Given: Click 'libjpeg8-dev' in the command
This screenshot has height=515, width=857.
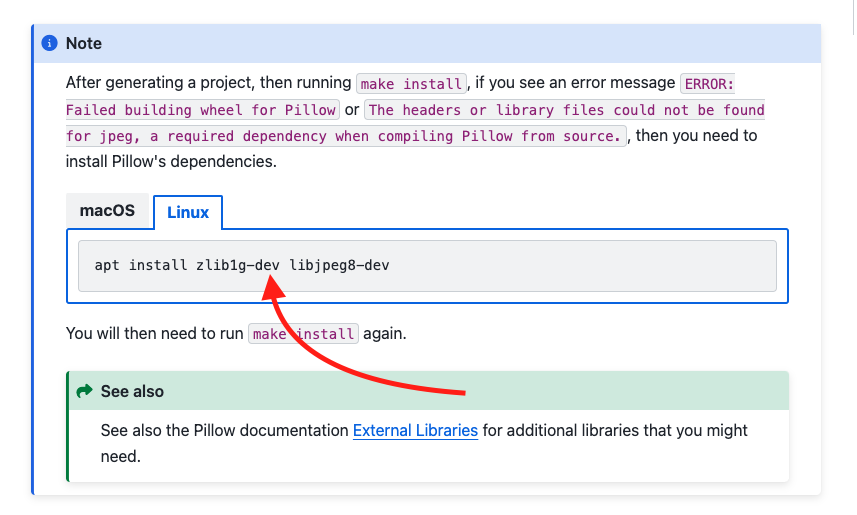Looking at the screenshot, I should click(339, 265).
